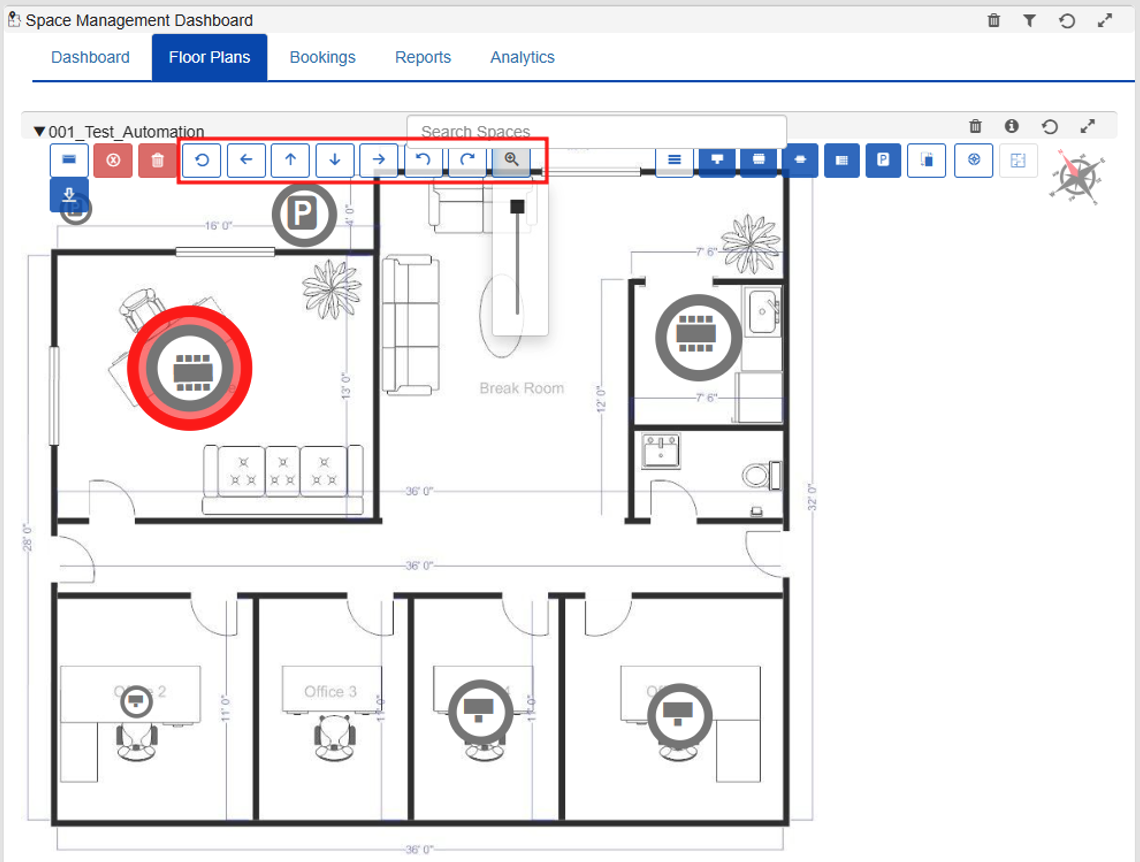Click the zoom magnifier button in toolbar
The height and width of the screenshot is (862, 1140).
[511, 160]
